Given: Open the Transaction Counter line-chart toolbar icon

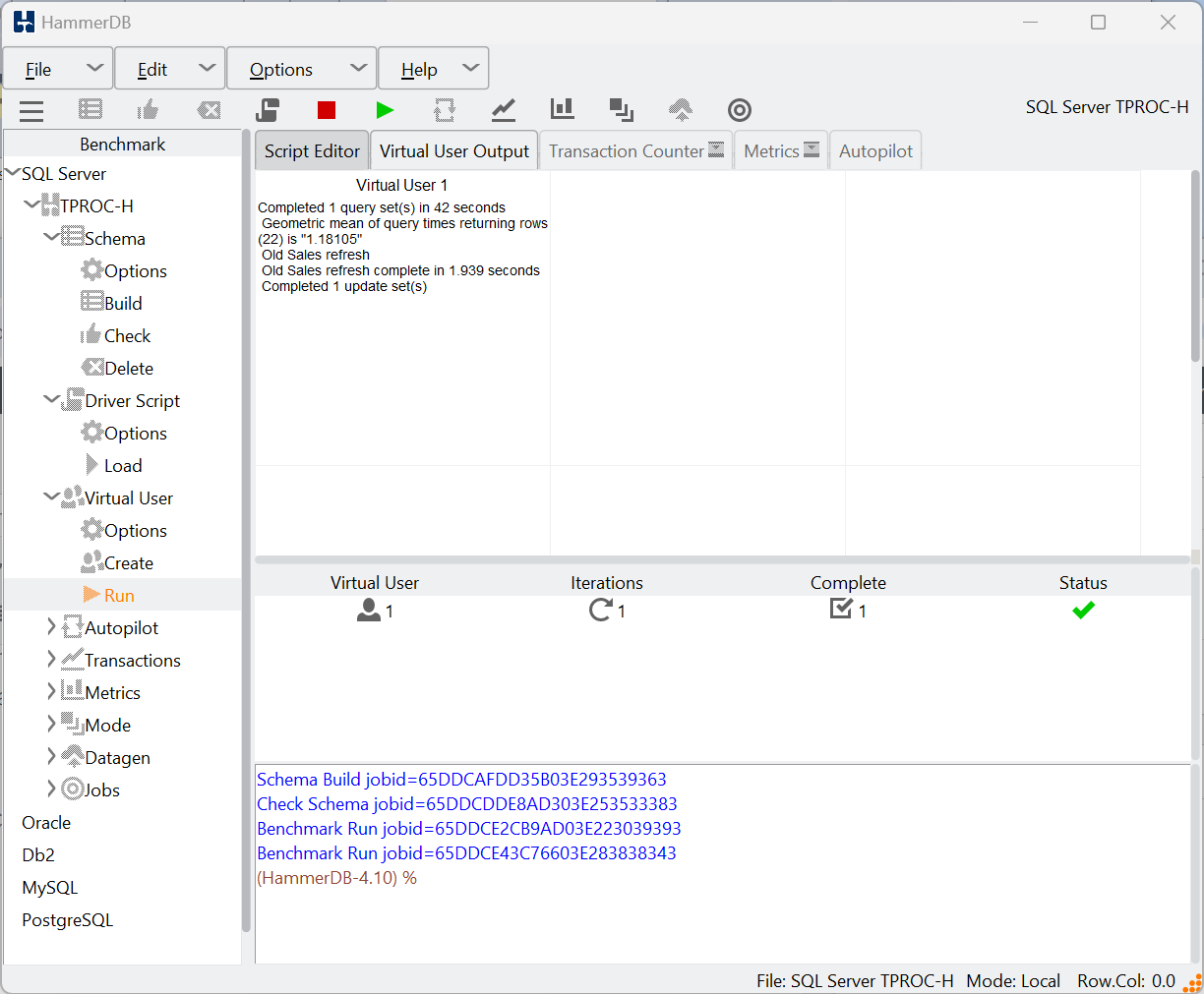Looking at the screenshot, I should pyautogui.click(x=504, y=110).
